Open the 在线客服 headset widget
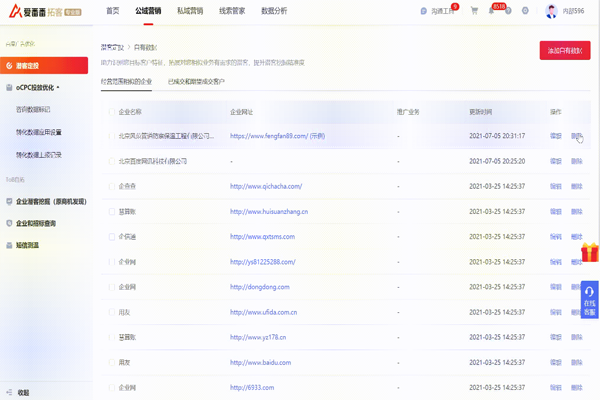Screen dimensions: 600x400 pos(589,298)
